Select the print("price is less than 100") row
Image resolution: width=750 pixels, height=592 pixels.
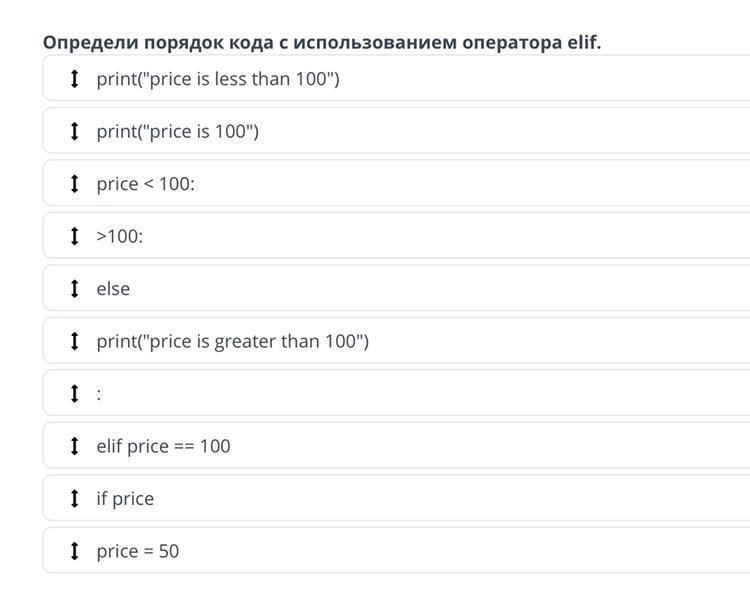400,79
